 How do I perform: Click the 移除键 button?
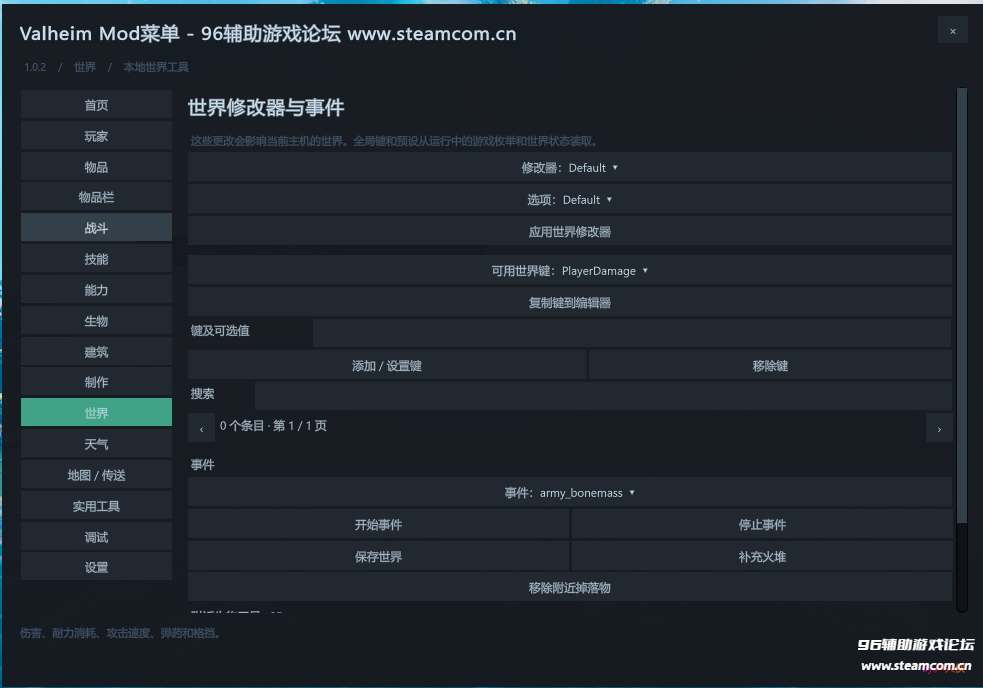coord(770,365)
